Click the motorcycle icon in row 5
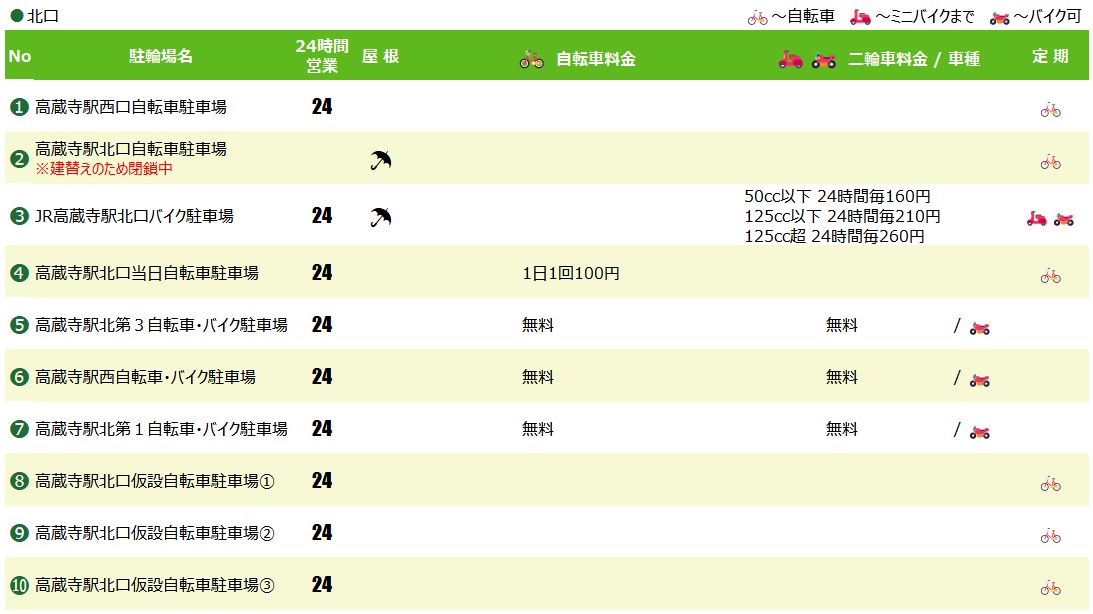The width and height of the screenshot is (1093, 614). point(979,328)
